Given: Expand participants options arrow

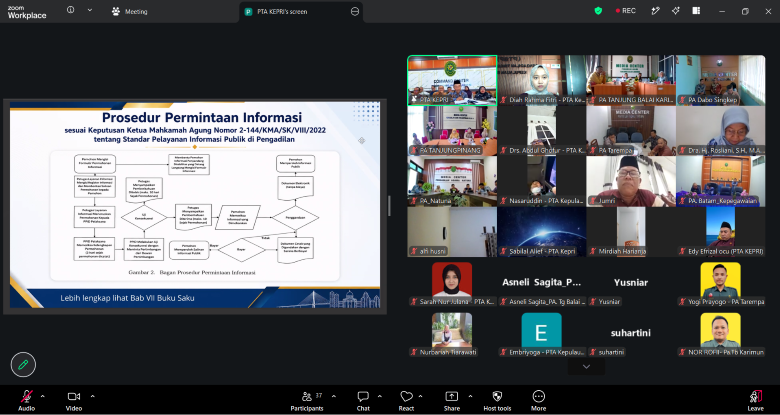Looking at the screenshot, I should tap(333, 397).
